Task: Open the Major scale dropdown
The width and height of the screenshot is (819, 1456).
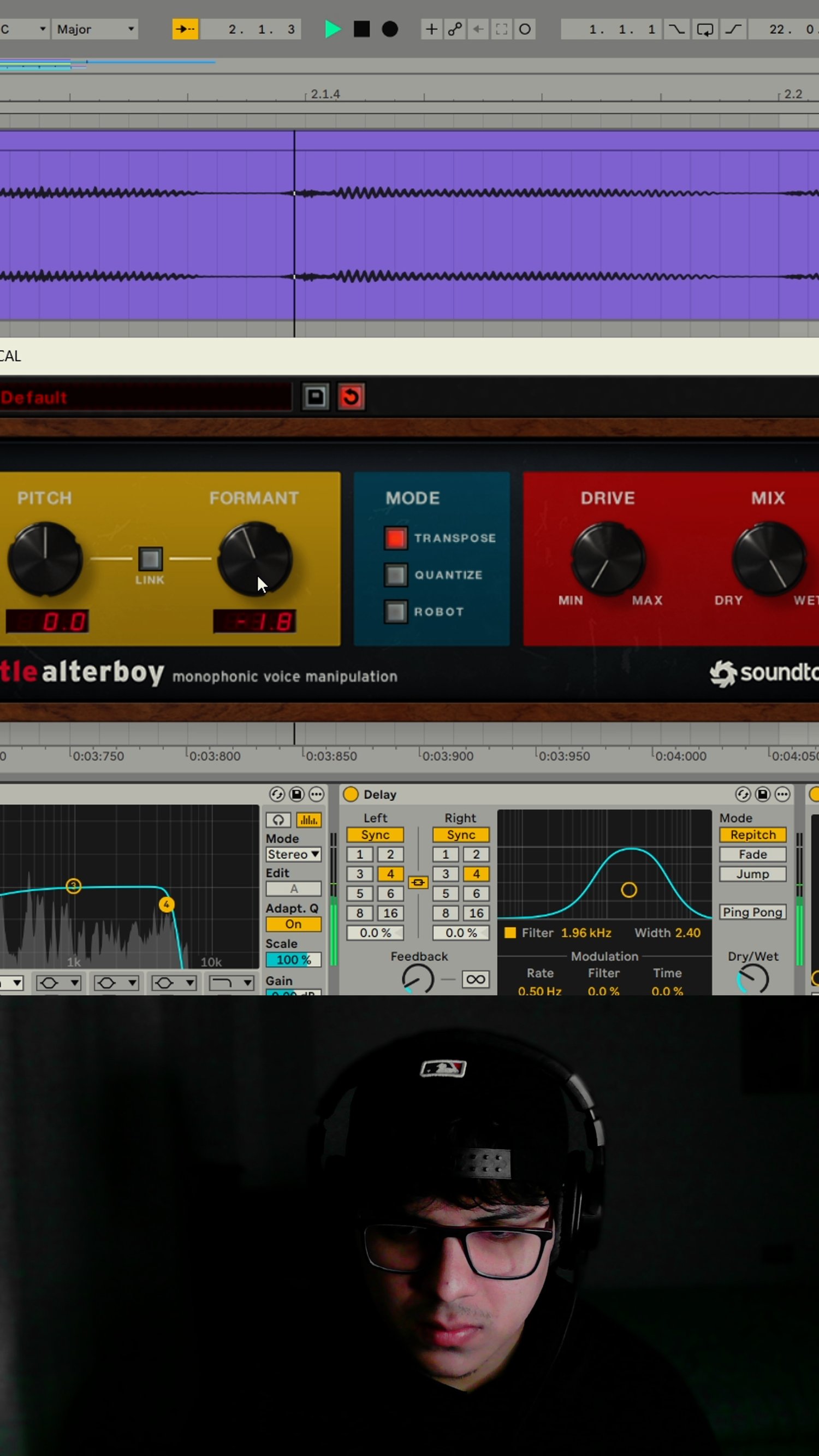Action: [x=96, y=29]
